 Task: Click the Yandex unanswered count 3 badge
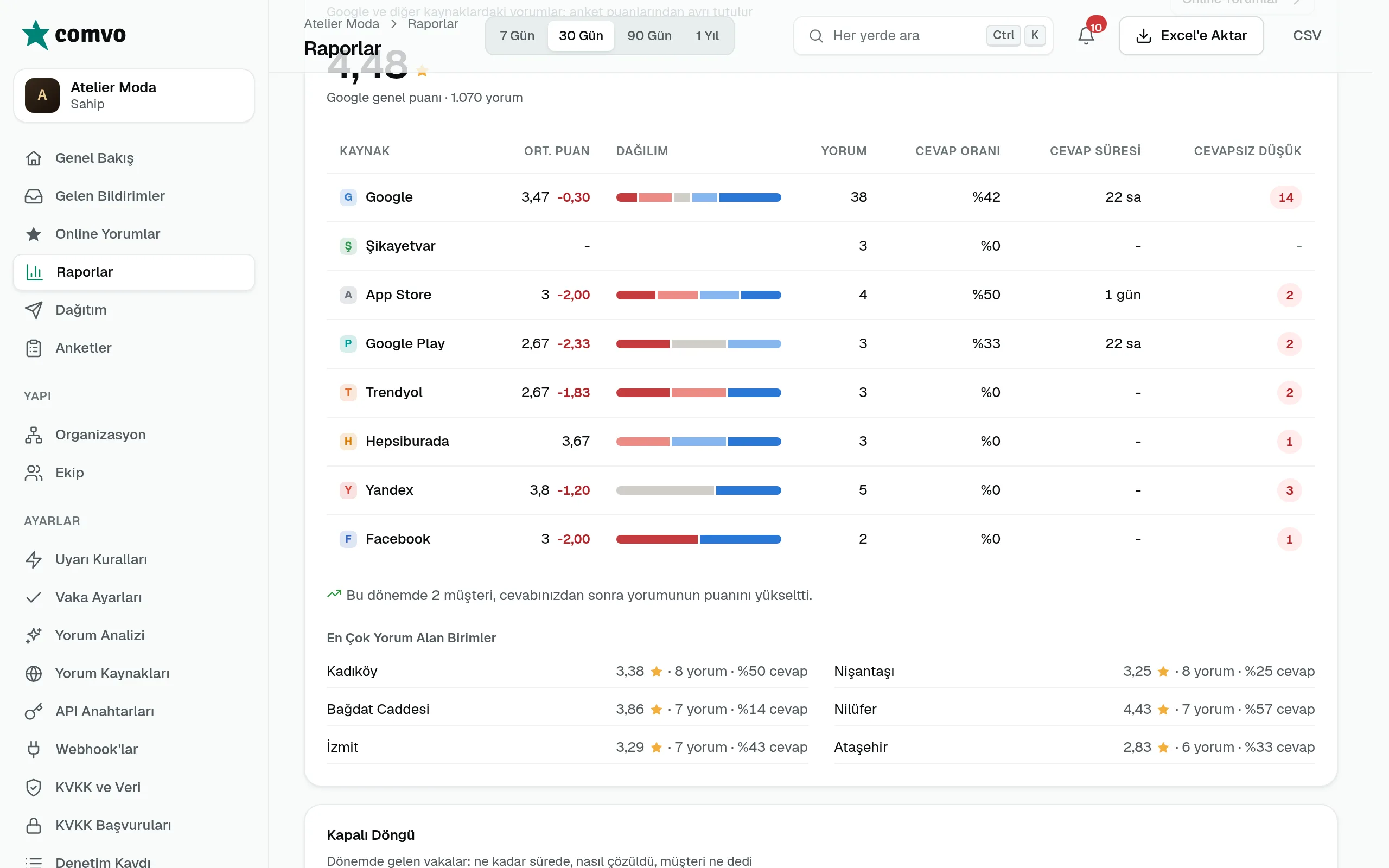click(1289, 490)
